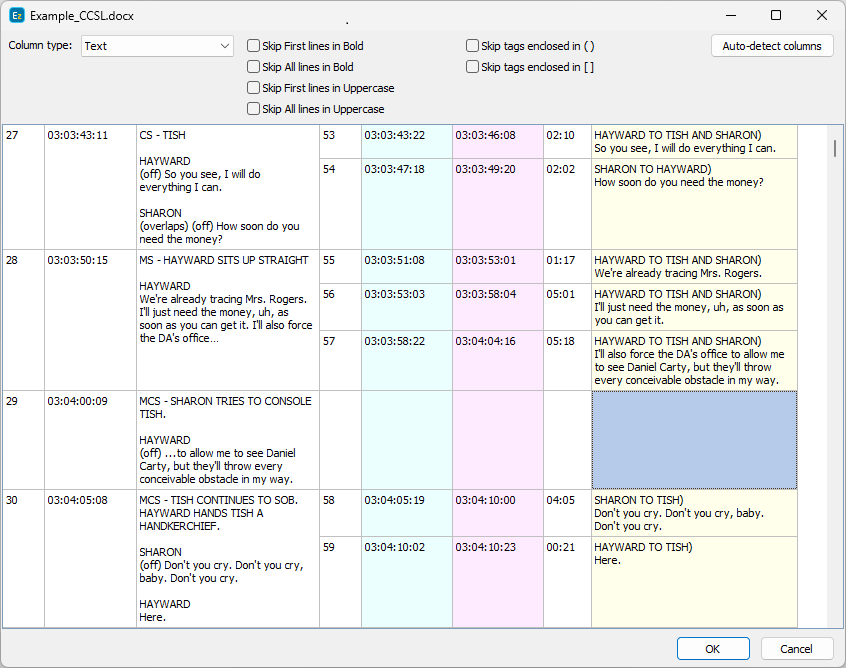Click the EZTitles app icon in title bar
Screen dimensions: 846x668
click(x=17, y=16)
